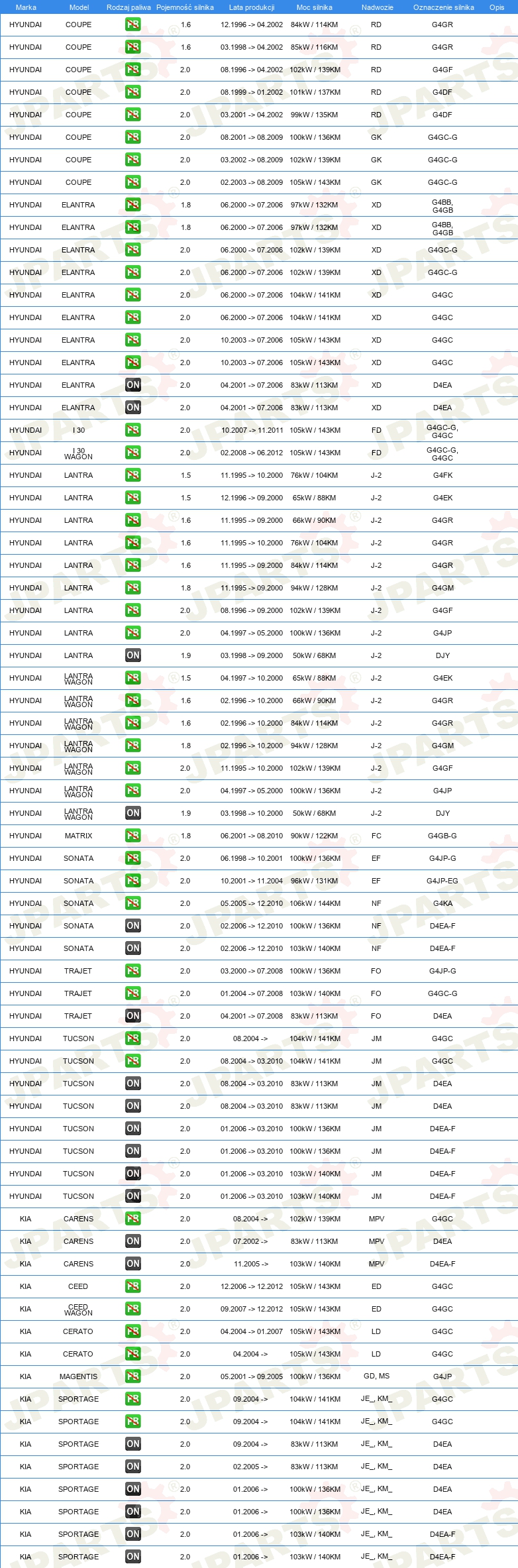This screenshot has height=1568, width=518.
Task: Click diesel ON icon in Carens 07.2002 row
Action: 133,1241
